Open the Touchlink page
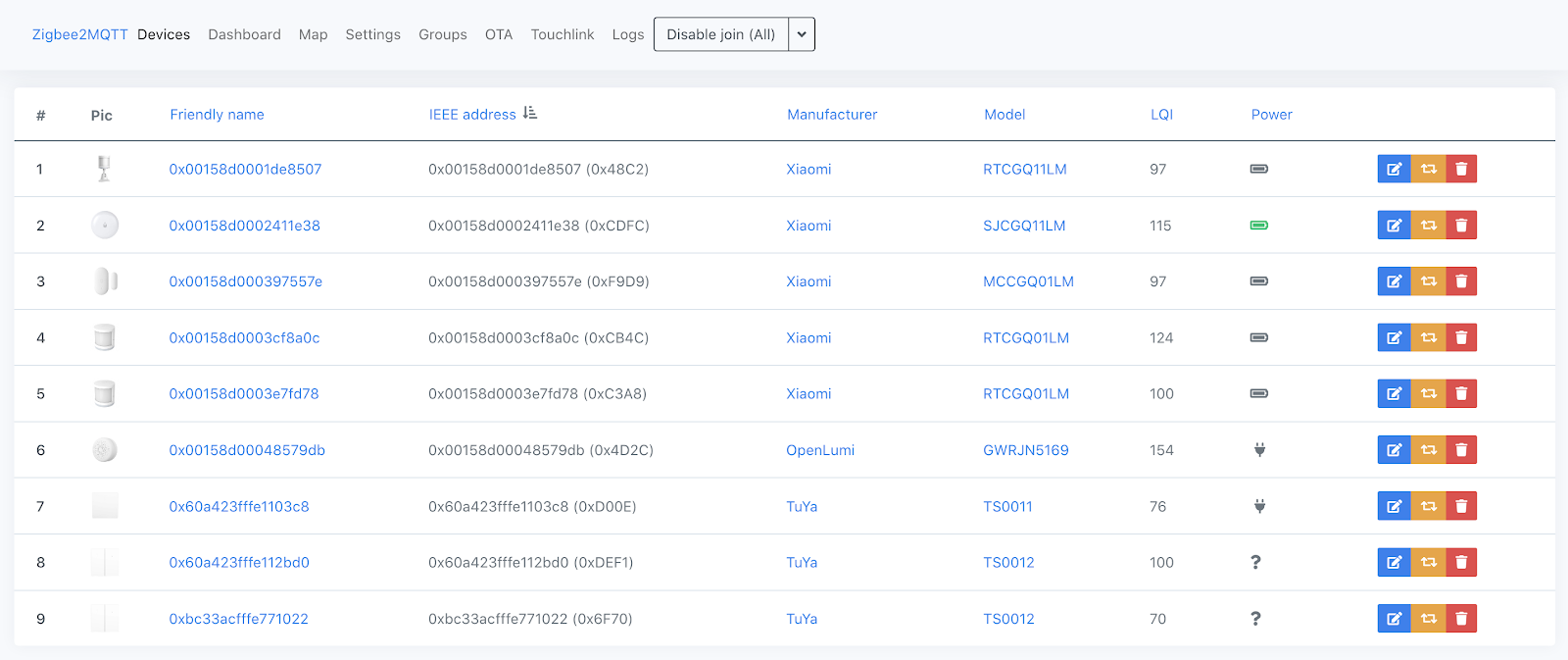This screenshot has height=660, width=1568. coord(563,34)
